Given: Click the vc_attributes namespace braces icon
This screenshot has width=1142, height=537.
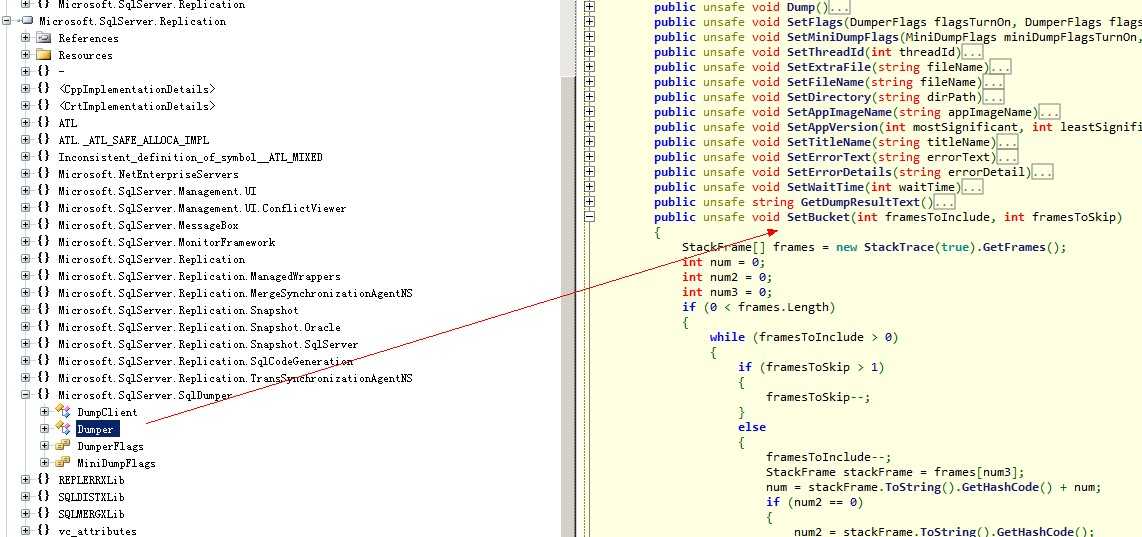Looking at the screenshot, I should coord(44,531).
